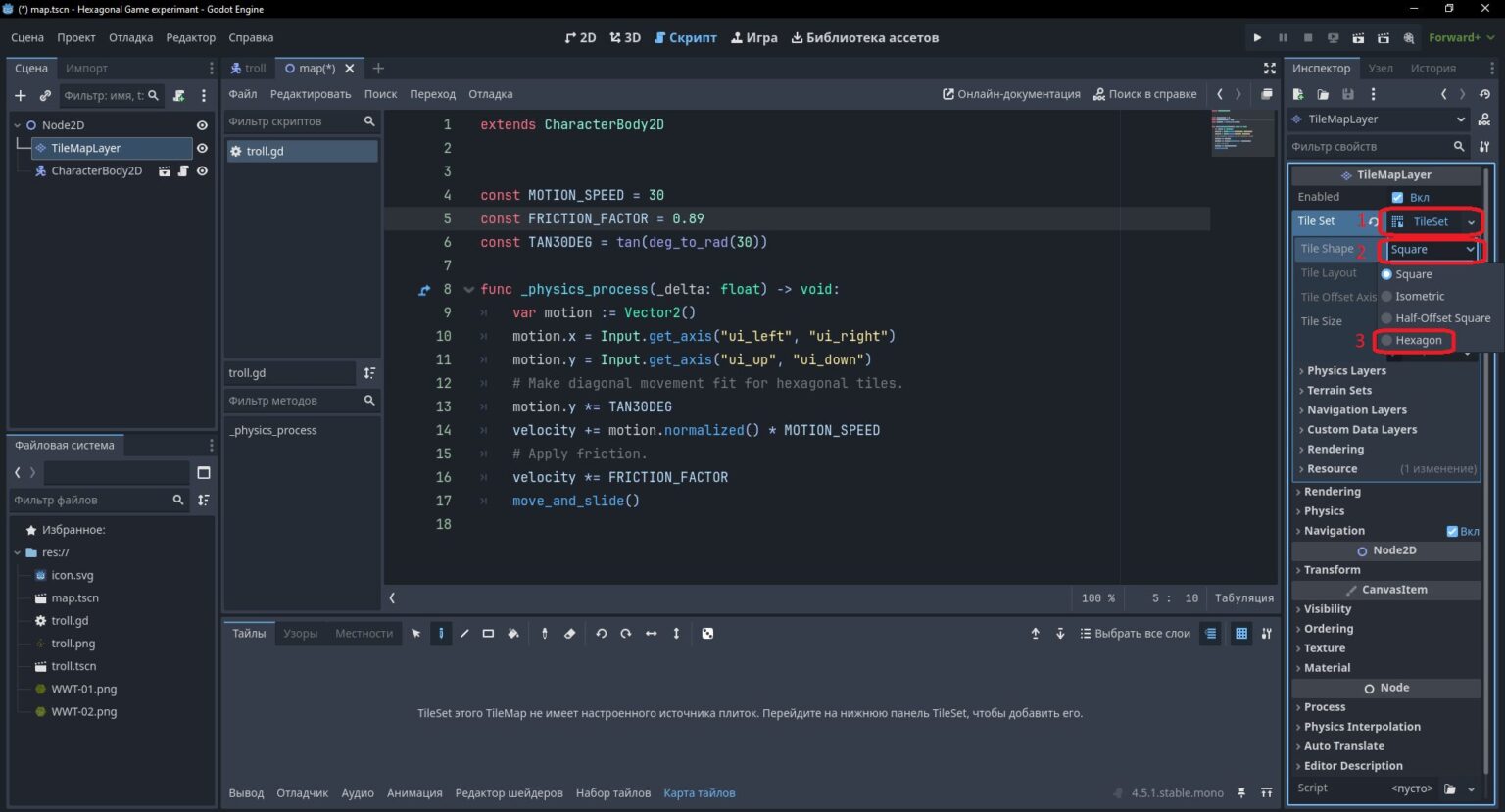Pick the rectangle tile drawing tool

[x=488, y=634]
